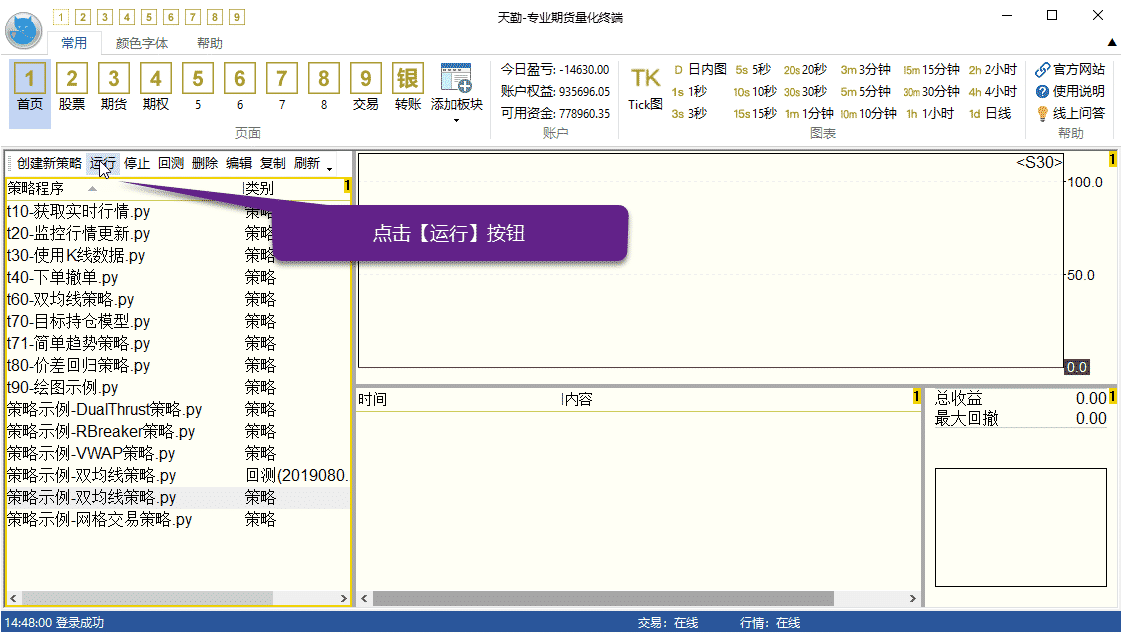Open the 交易 page icon
Screen dimensions: 1122x633
pyautogui.click(x=366, y=79)
